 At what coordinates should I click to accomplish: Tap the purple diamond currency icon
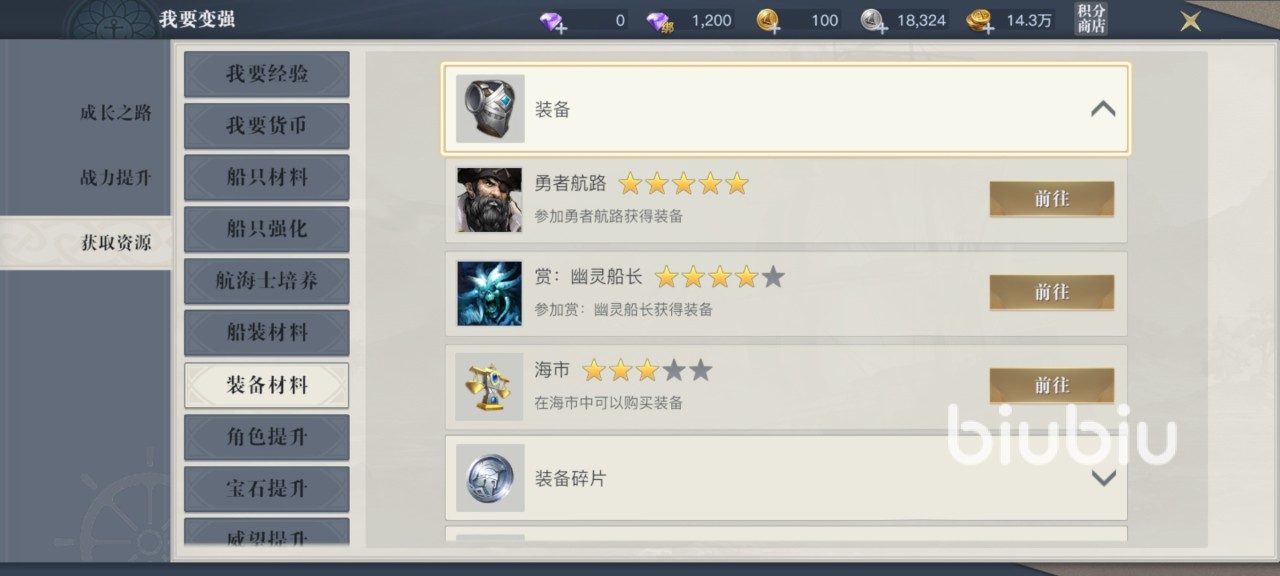(553, 21)
